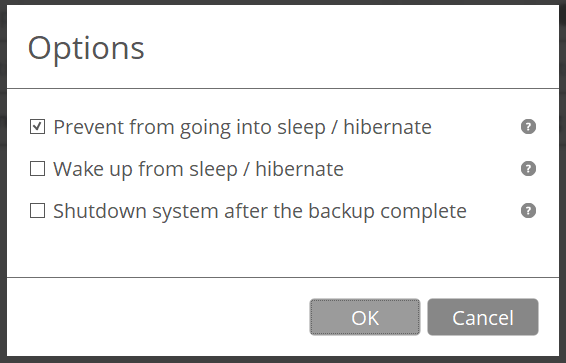Click the blank header area right of Options
This screenshot has width=566, height=363.
(x=352, y=47)
